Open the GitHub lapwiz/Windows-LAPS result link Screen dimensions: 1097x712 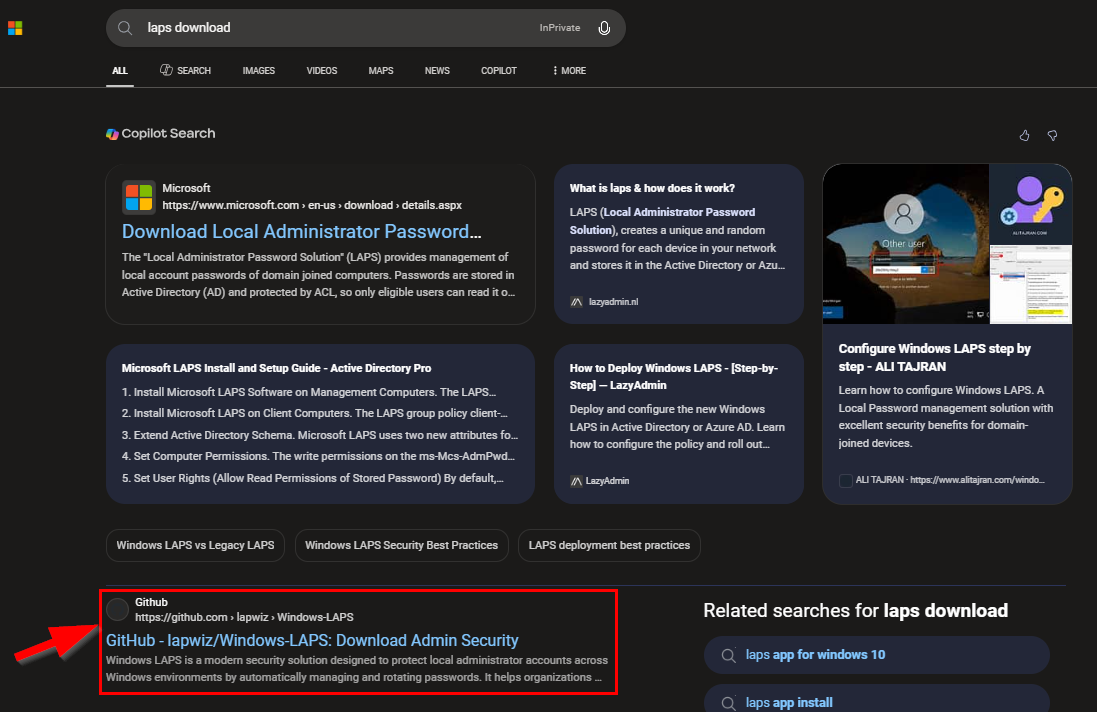(x=312, y=640)
